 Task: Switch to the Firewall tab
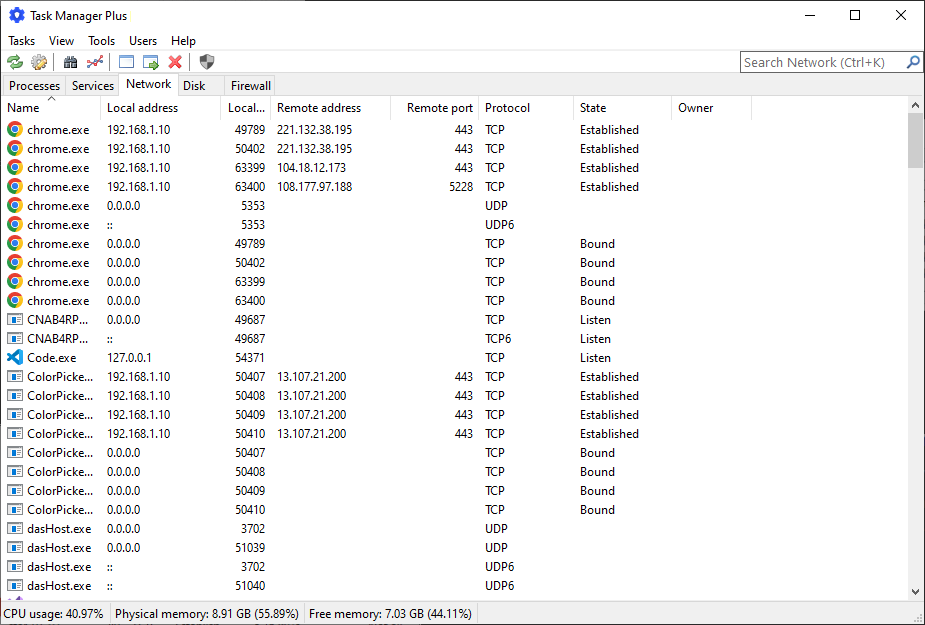[251, 86]
